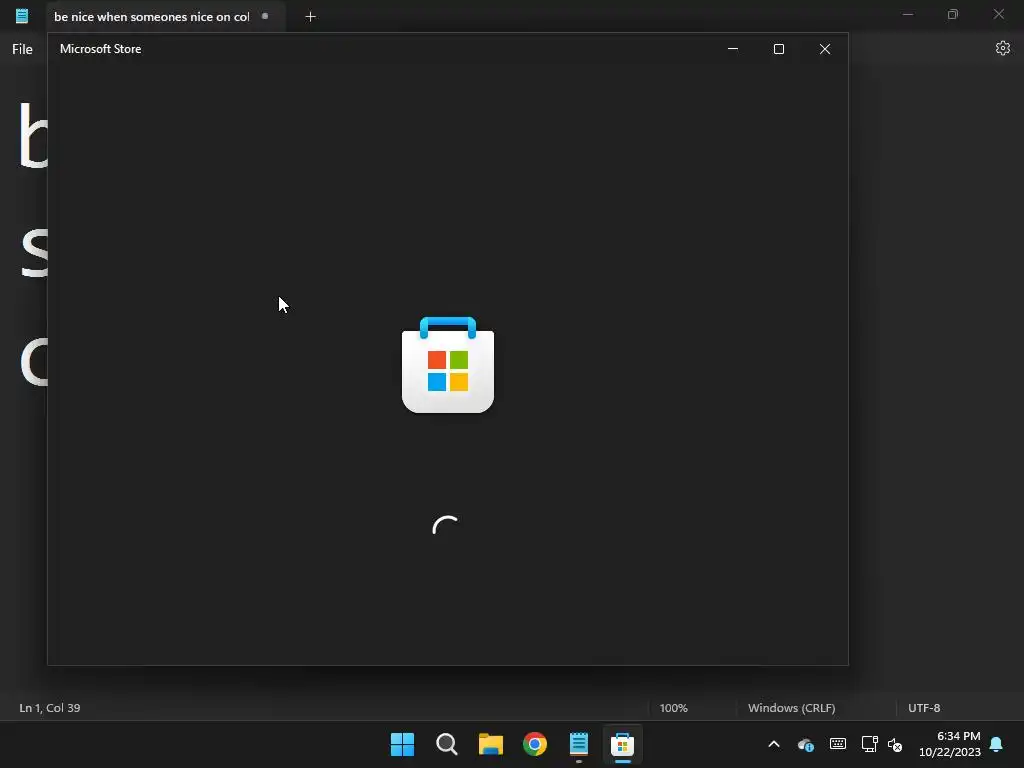Open Google Chrome from taskbar

[x=535, y=744]
